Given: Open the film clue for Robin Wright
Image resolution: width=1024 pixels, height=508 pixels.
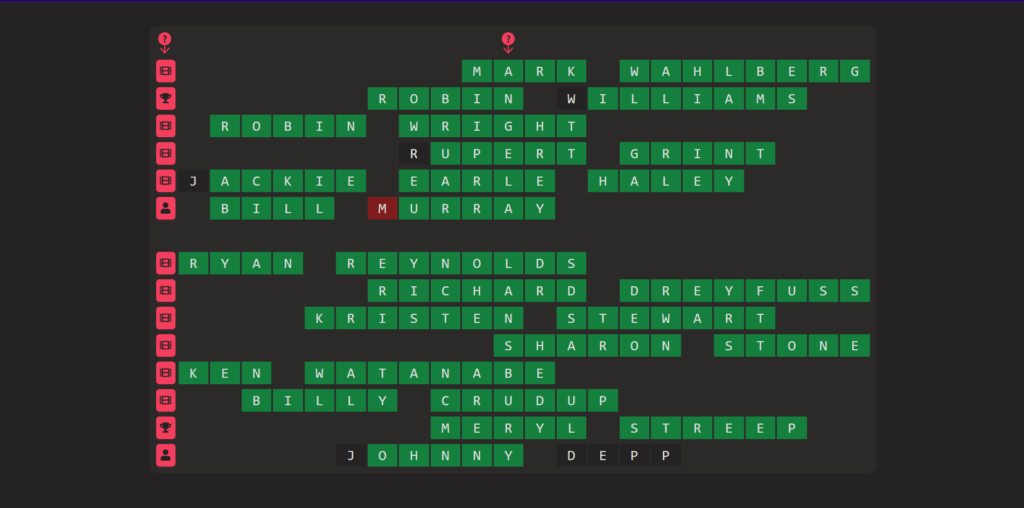Looking at the screenshot, I should point(165,126).
